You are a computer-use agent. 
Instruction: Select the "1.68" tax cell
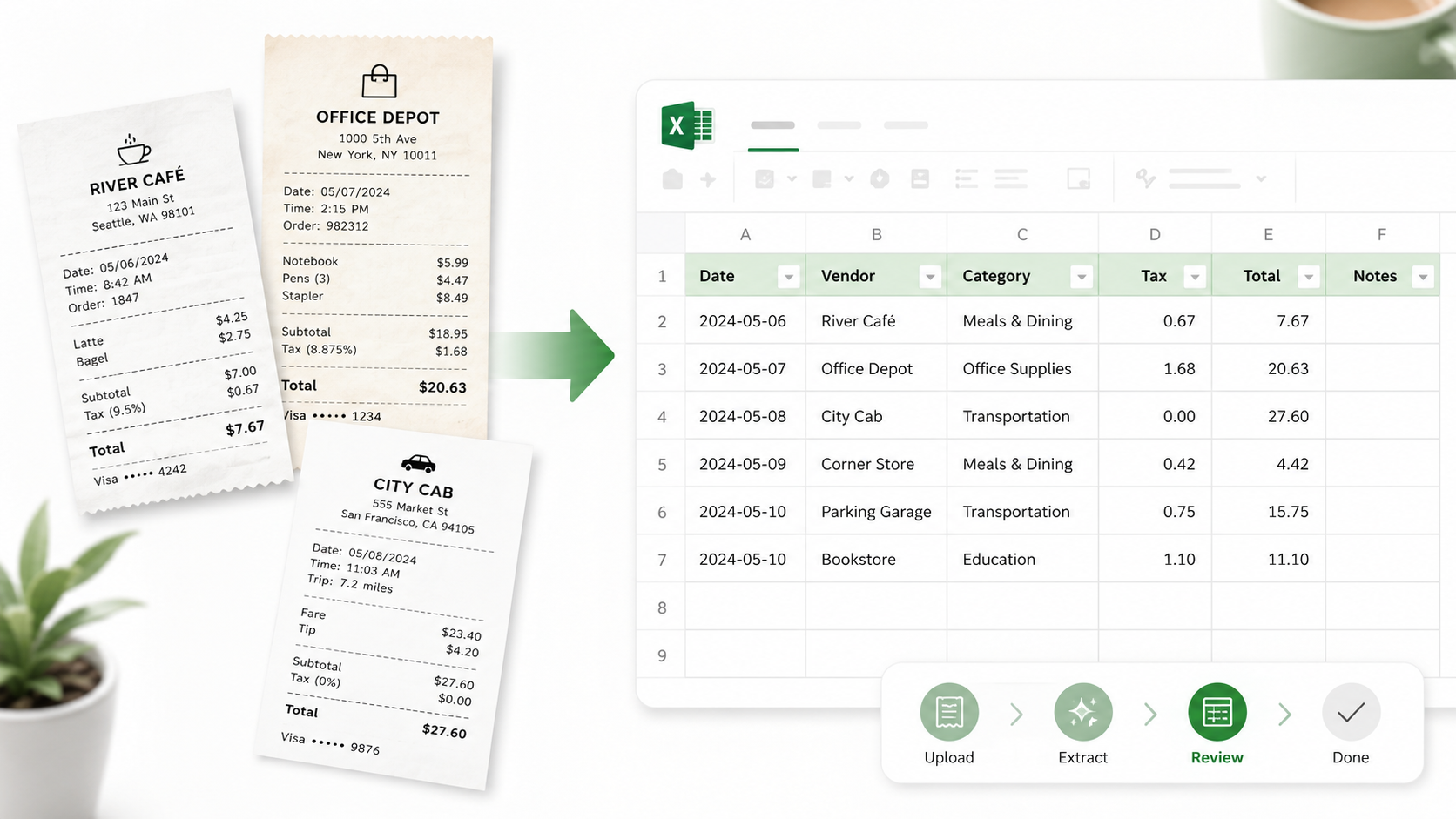coord(1155,369)
